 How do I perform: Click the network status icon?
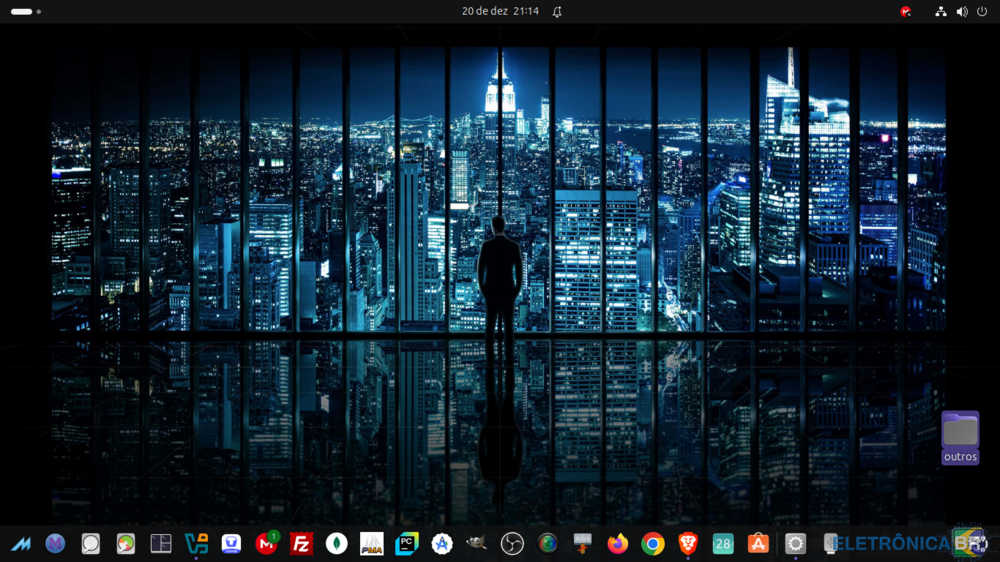point(941,11)
